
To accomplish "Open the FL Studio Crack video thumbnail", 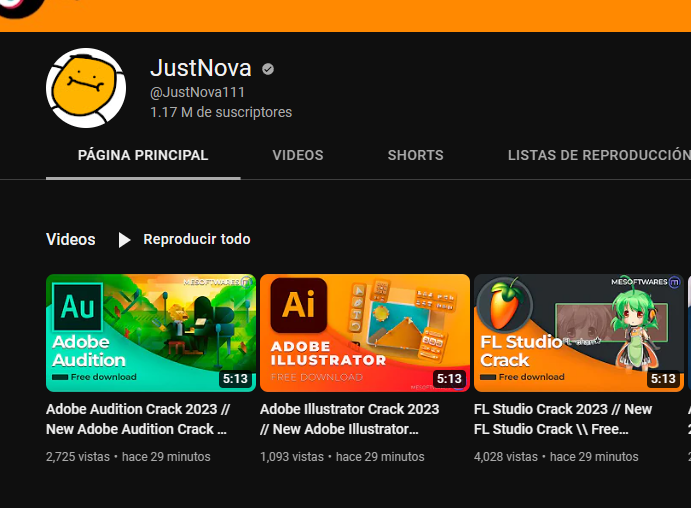I will (579, 333).
